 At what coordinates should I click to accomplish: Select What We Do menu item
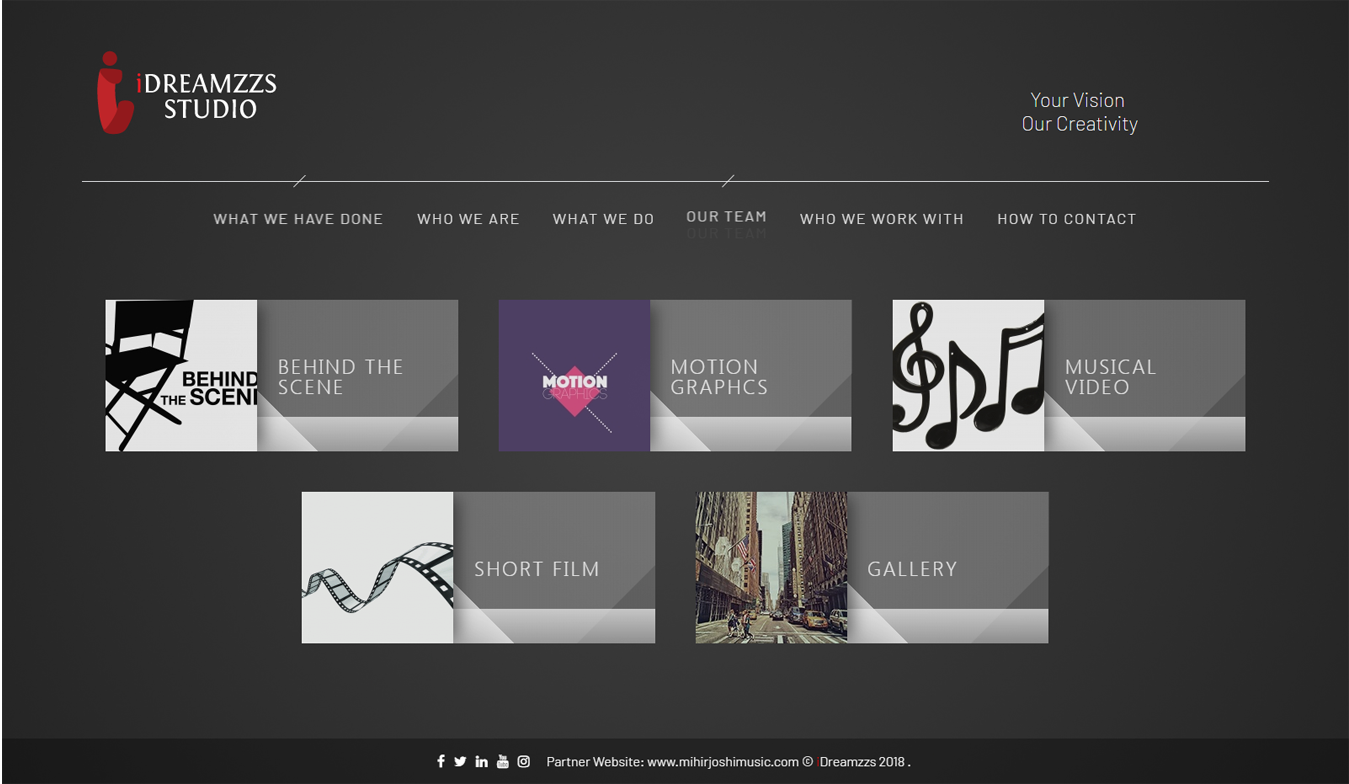(603, 219)
